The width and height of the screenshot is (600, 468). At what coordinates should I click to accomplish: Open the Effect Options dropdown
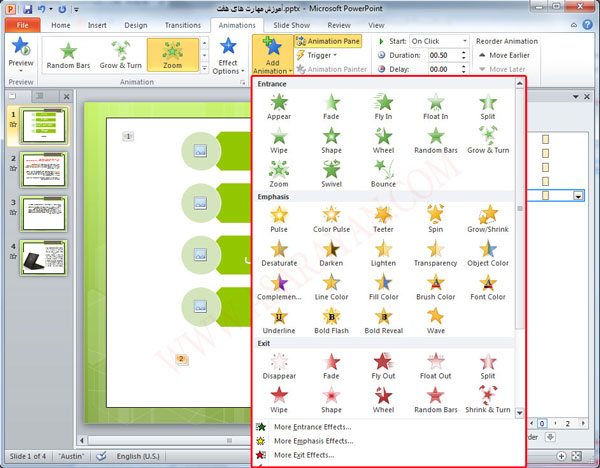tap(227, 57)
